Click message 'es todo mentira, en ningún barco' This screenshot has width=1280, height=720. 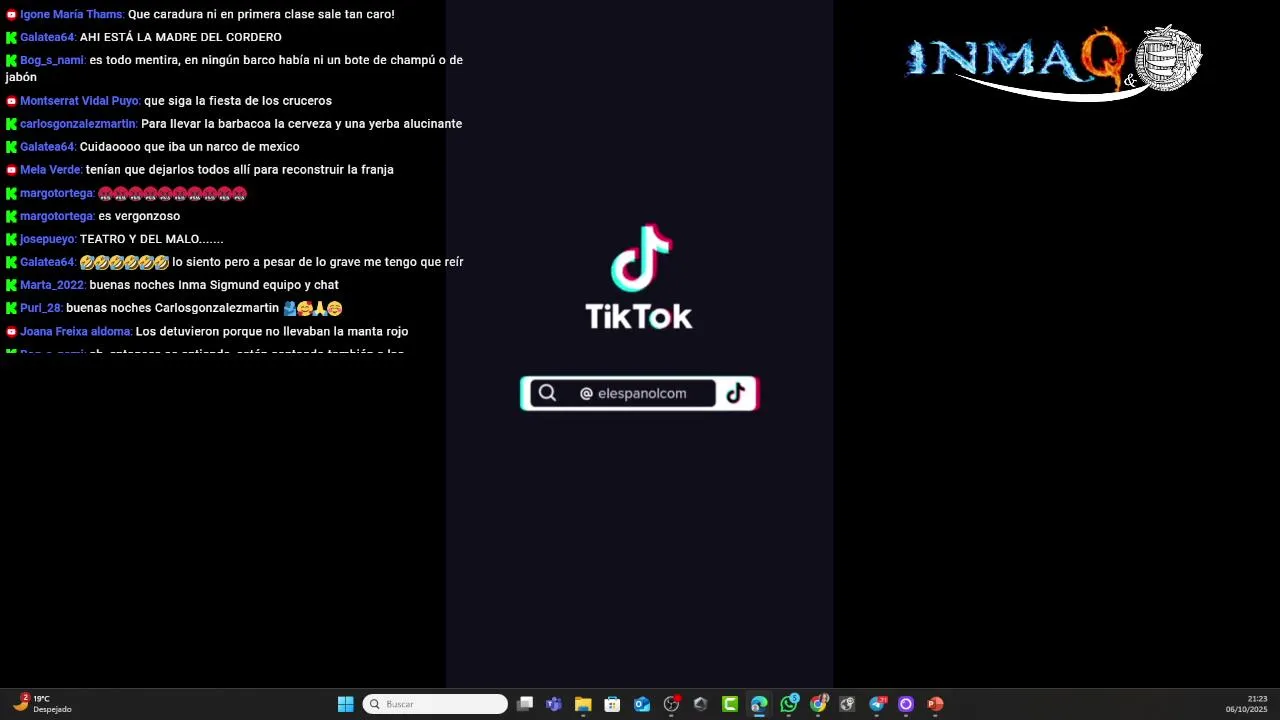234,69
